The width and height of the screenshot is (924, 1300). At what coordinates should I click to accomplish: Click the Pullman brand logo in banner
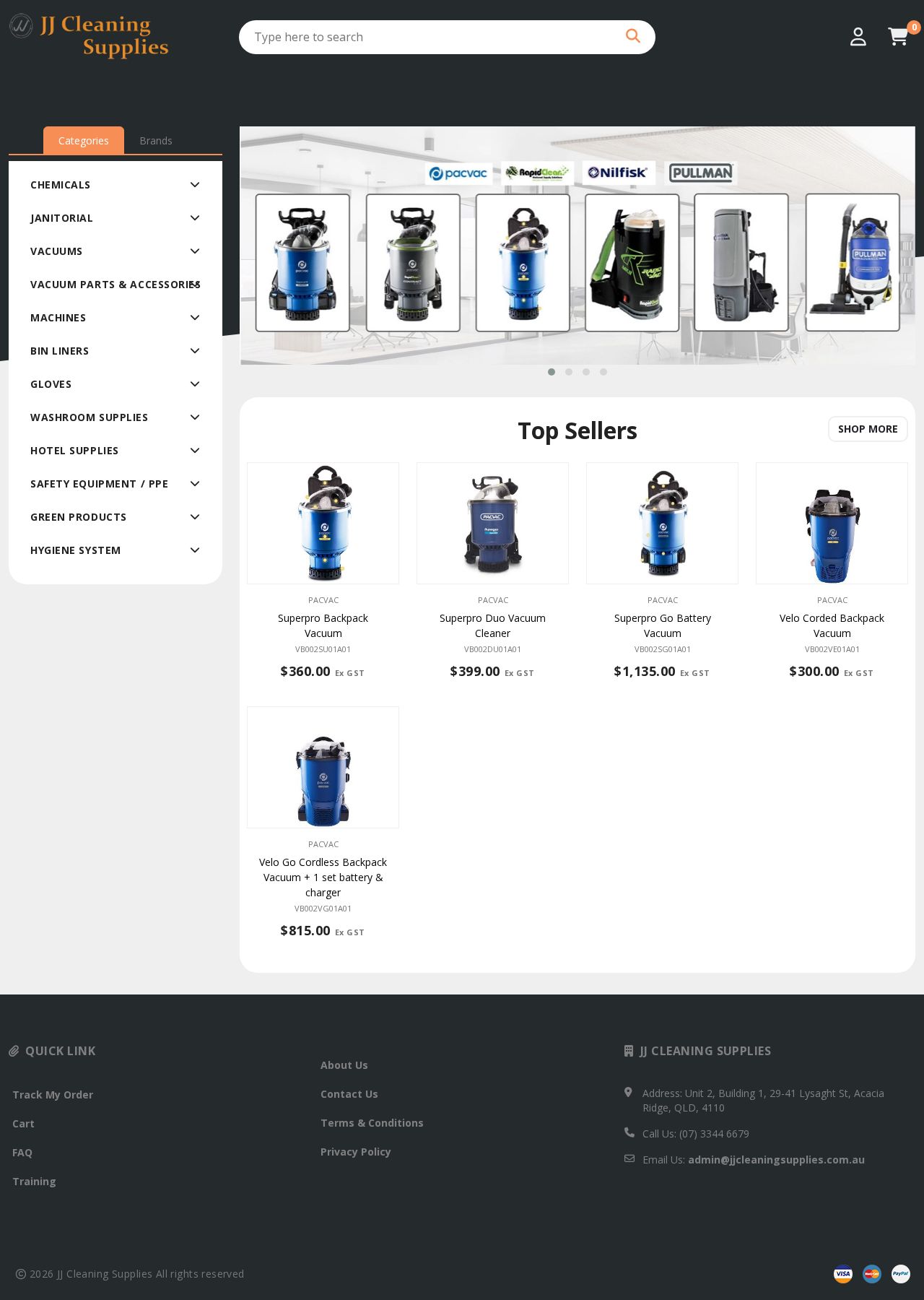click(701, 173)
